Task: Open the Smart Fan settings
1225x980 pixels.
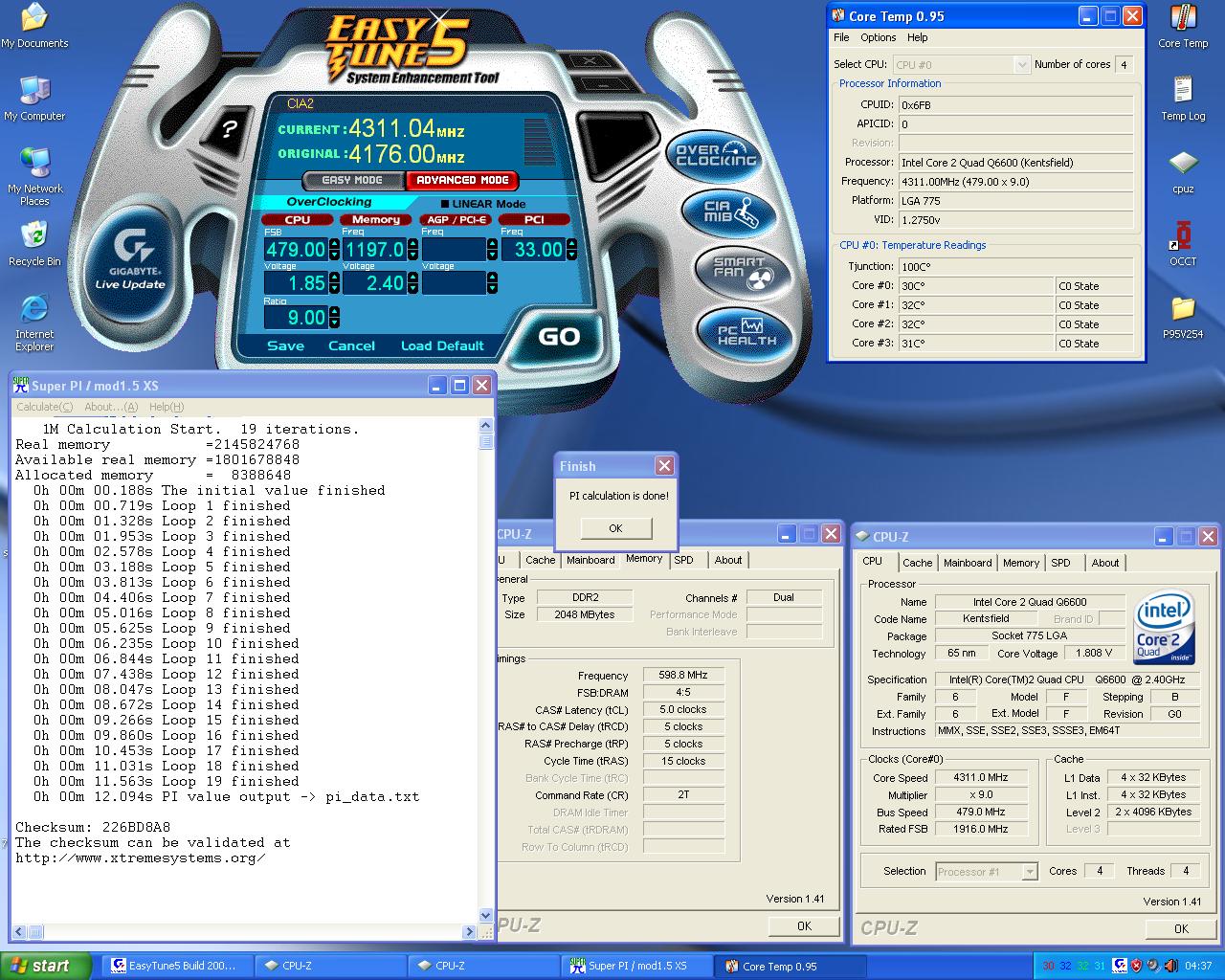Action: pos(745,273)
